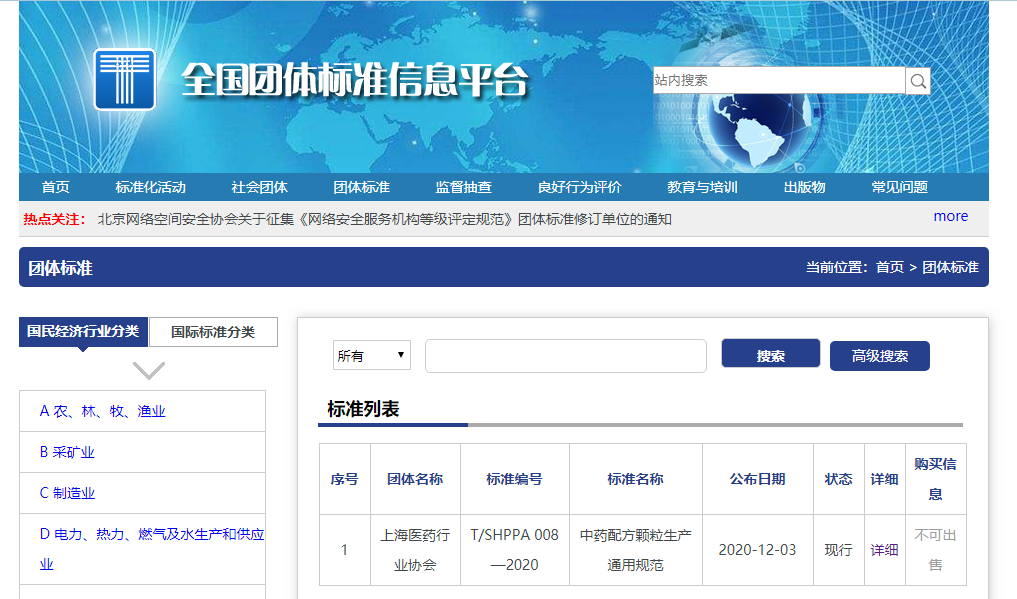The width and height of the screenshot is (1017, 599).
Task: Open the 出版物 menu item
Action: coord(804,187)
